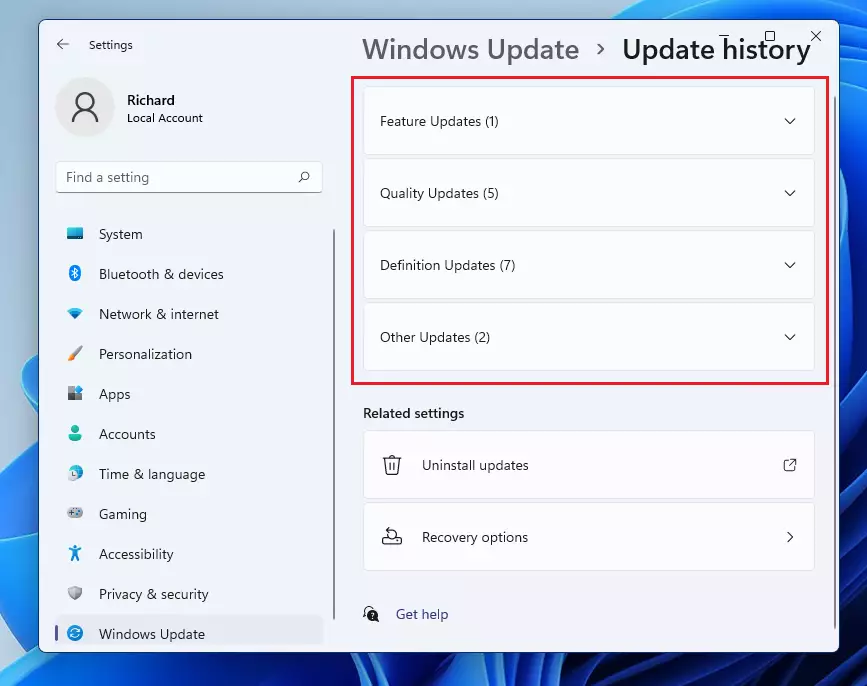Click the Settings title text

point(111,45)
